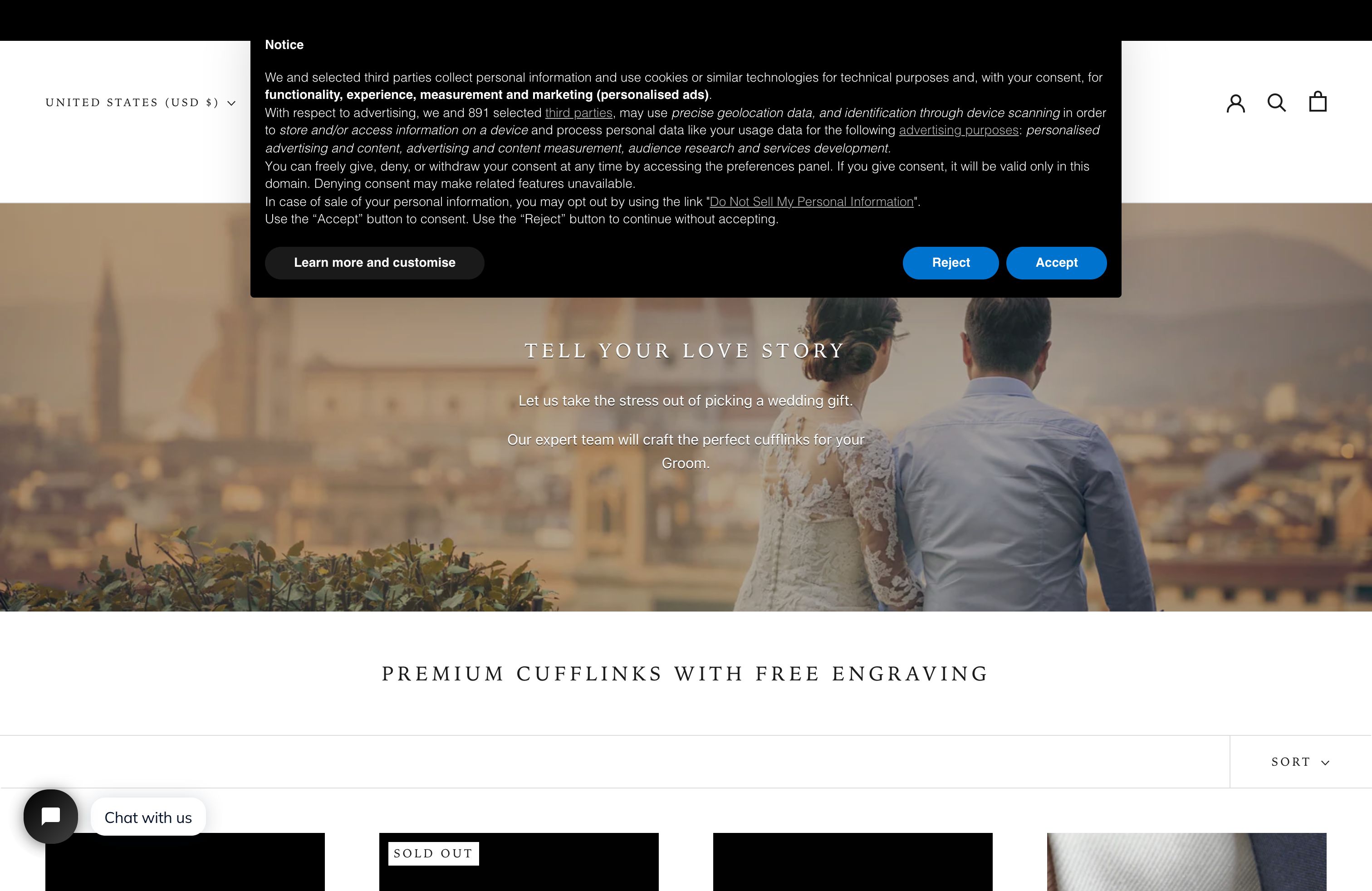
Task: Expand the UNITED STATES (USD $) selector
Action: [140, 102]
